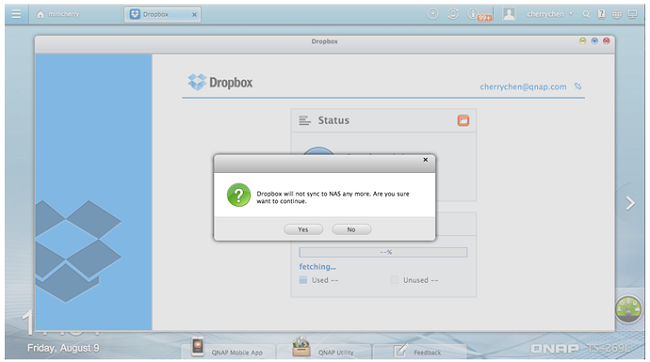The height and width of the screenshot is (362, 650).
Task: Click the storage usage progress bar
Action: (383, 252)
